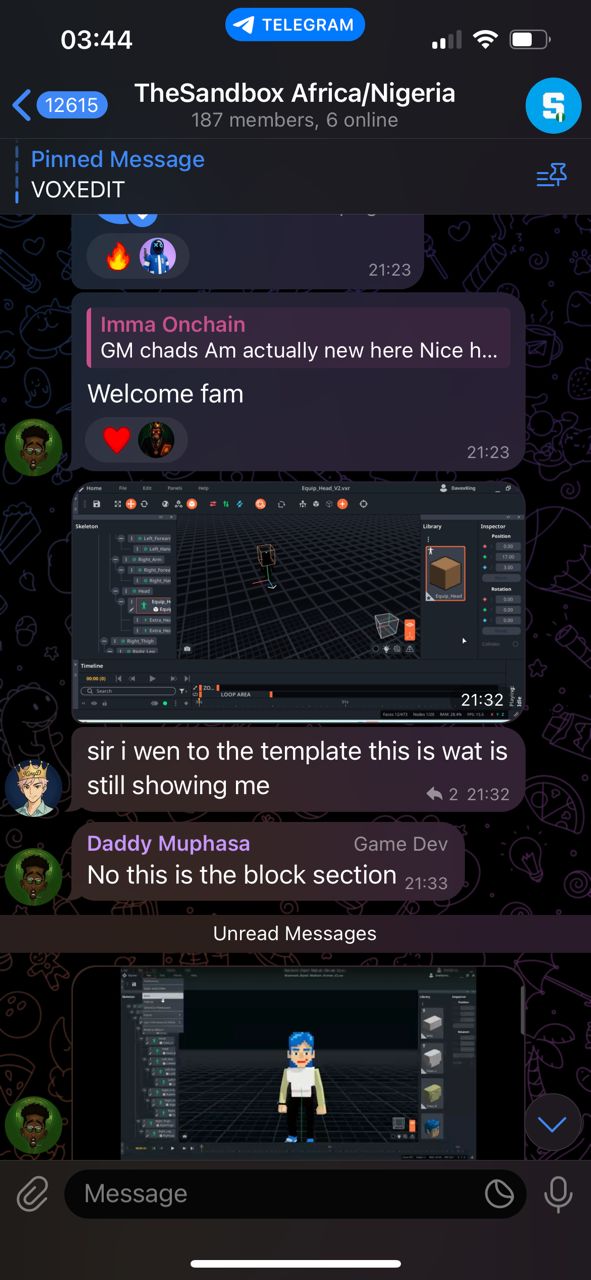The width and height of the screenshot is (591, 1280).
Task: Jump to latest messages with the down arrow
Action: pos(552,1123)
